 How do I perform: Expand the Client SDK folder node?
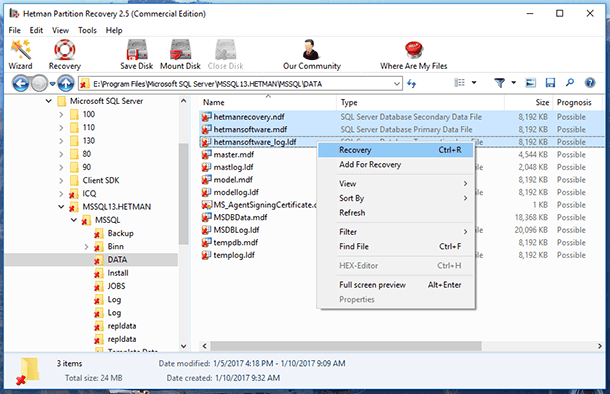click(61, 180)
